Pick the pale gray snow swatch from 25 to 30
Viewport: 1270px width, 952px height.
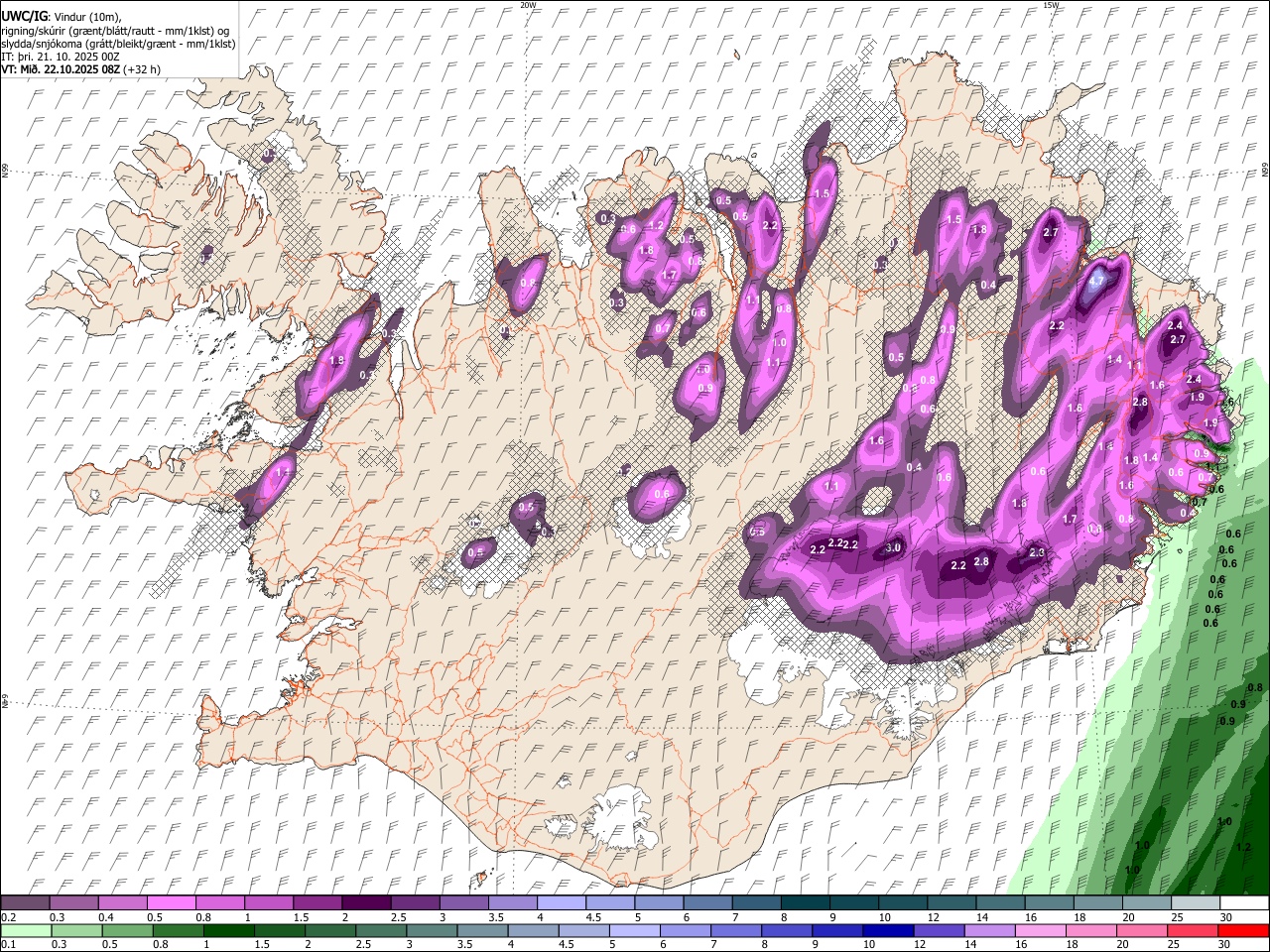(1195, 902)
